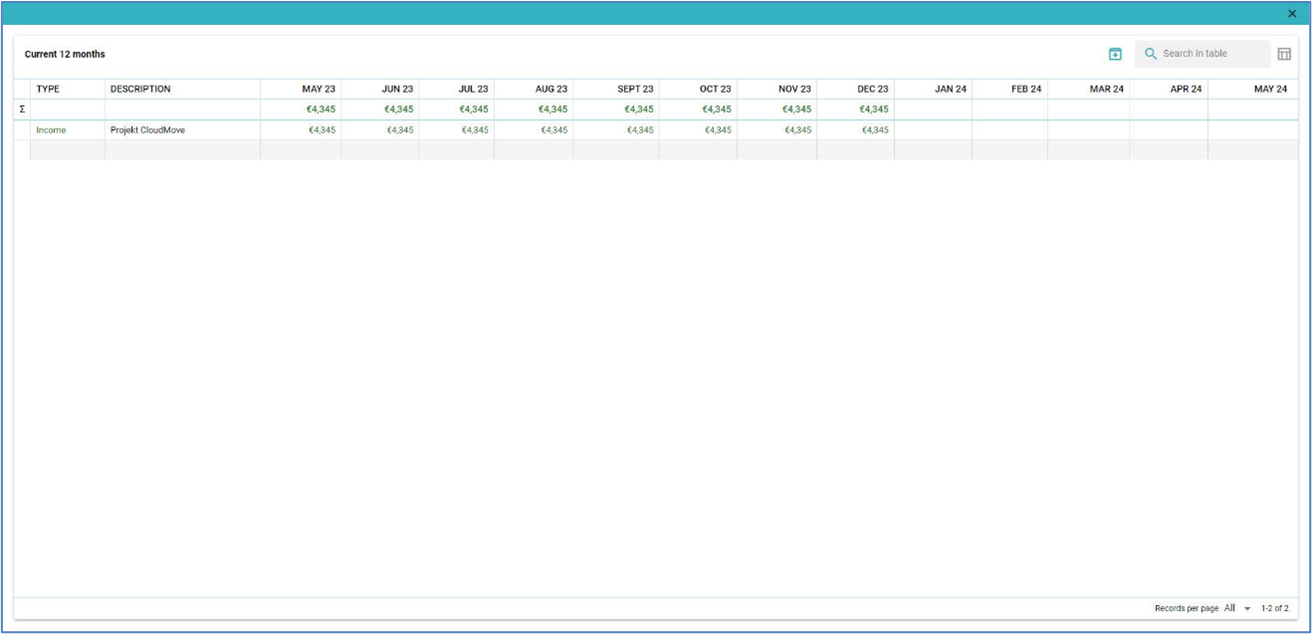The width and height of the screenshot is (1312, 634).
Task: Close the dialog with the X button
Action: tap(1291, 14)
